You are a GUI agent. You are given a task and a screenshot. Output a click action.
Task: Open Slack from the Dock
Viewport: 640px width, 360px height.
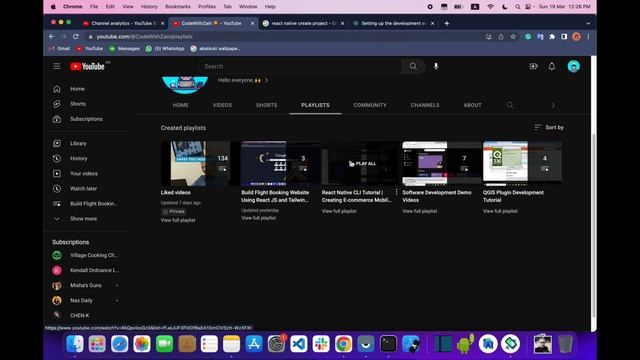[x=321, y=344]
